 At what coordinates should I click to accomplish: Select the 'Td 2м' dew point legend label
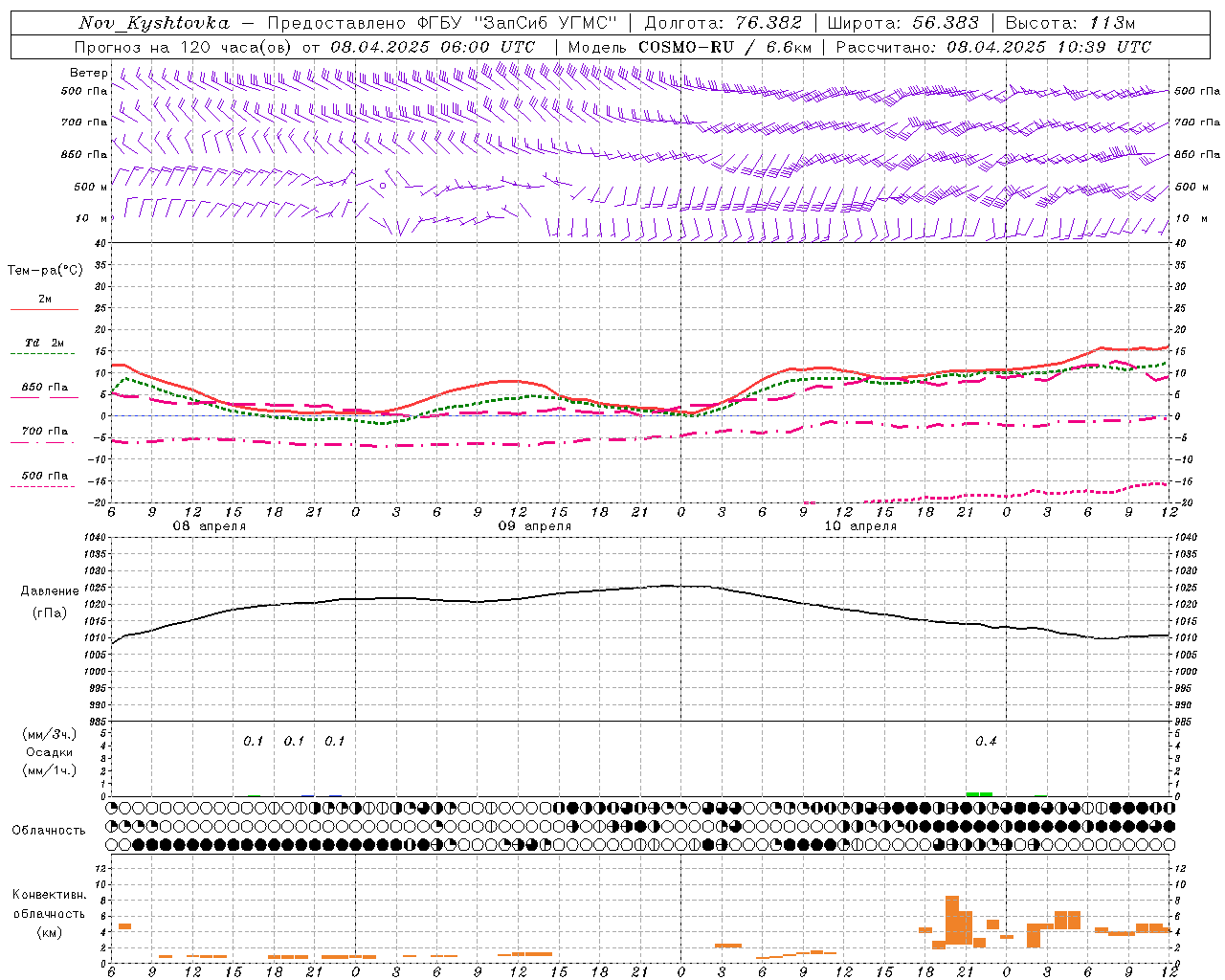[45, 343]
